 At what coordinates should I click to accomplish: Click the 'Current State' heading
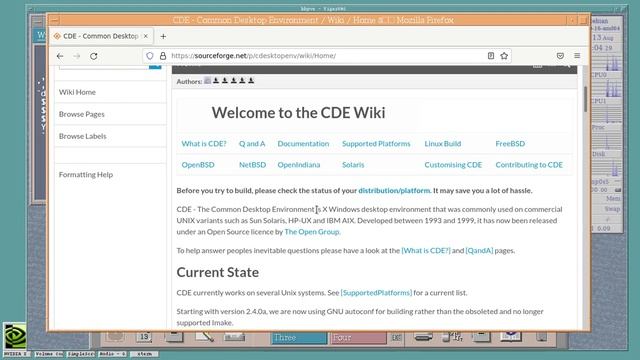pyautogui.click(x=218, y=273)
